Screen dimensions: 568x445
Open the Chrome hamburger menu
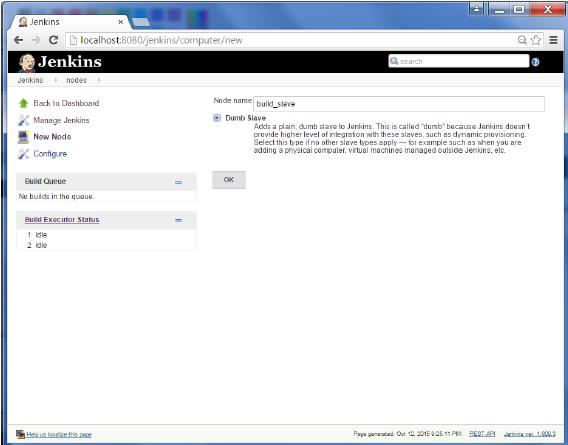click(553, 40)
